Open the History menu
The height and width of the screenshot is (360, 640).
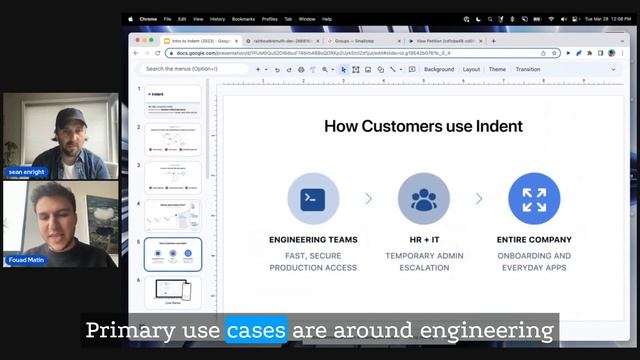217,19
